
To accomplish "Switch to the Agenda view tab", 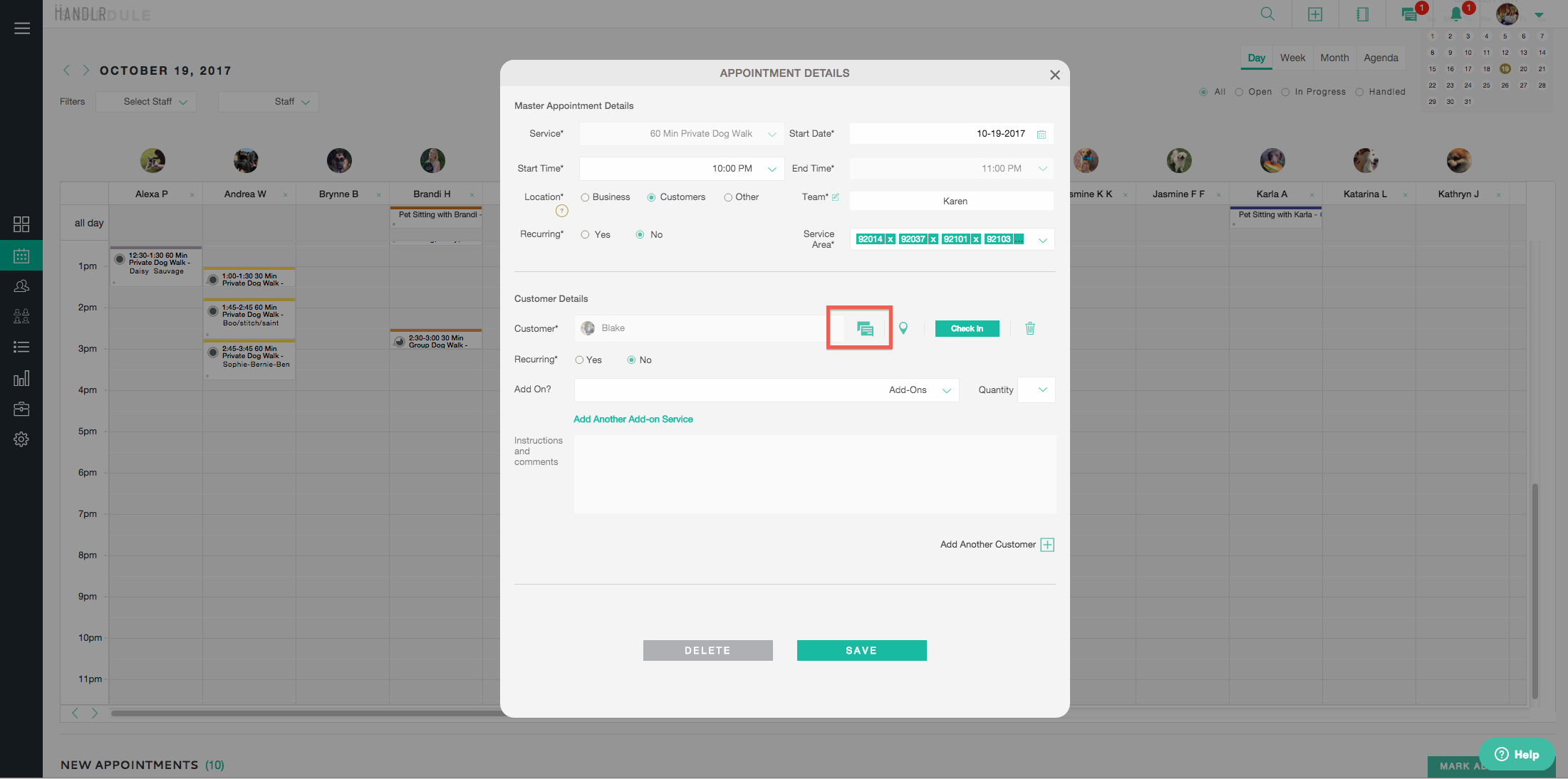I will point(1381,58).
